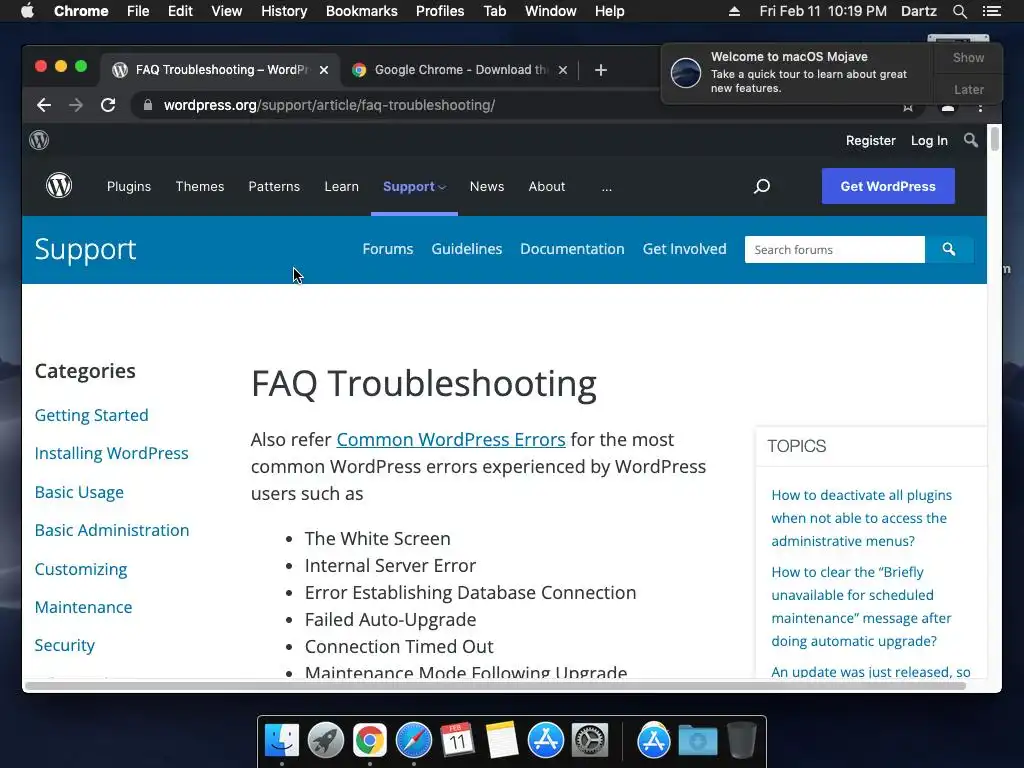
Task: Open Installing WordPress category
Action: point(111,453)
